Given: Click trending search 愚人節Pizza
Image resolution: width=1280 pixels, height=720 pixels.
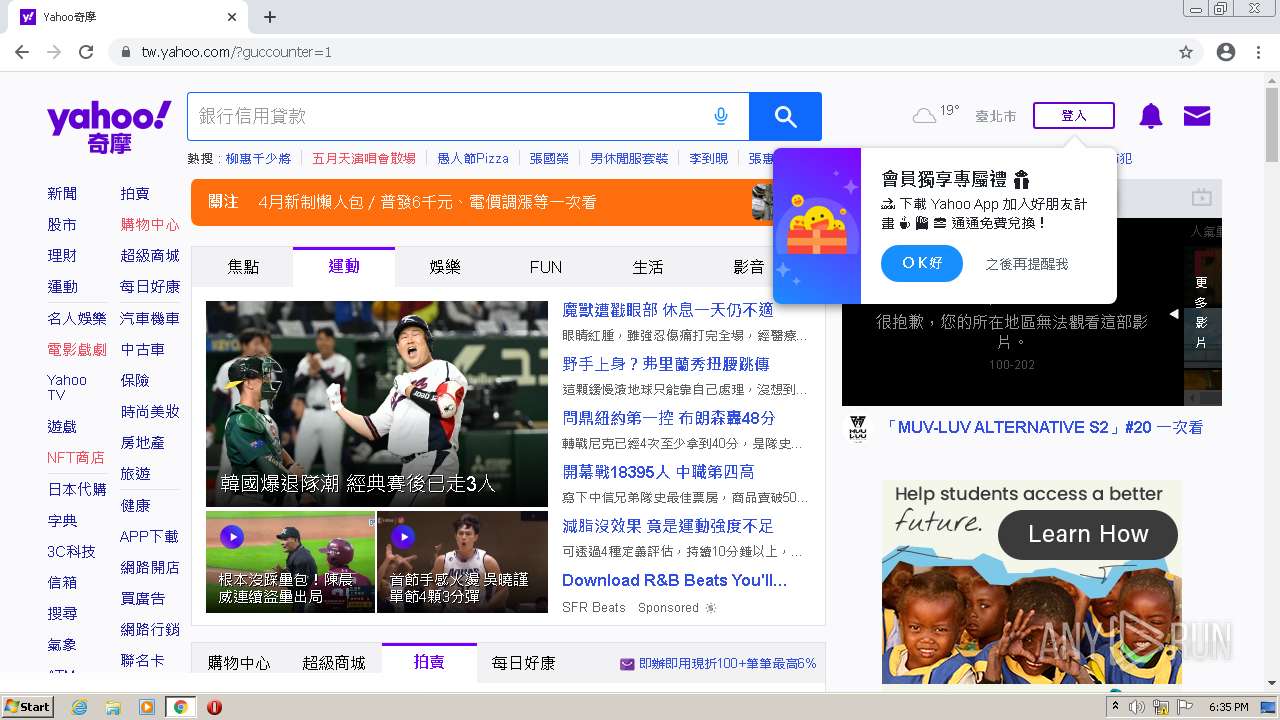Looking at the screenshot, I should pyautogui.click(x=473, y=159).
